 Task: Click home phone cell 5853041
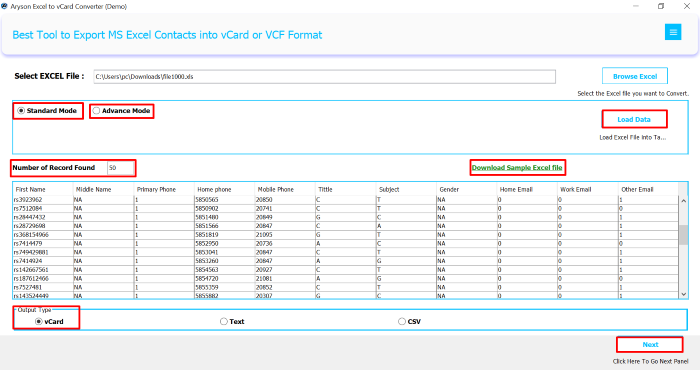pos(225,252)
